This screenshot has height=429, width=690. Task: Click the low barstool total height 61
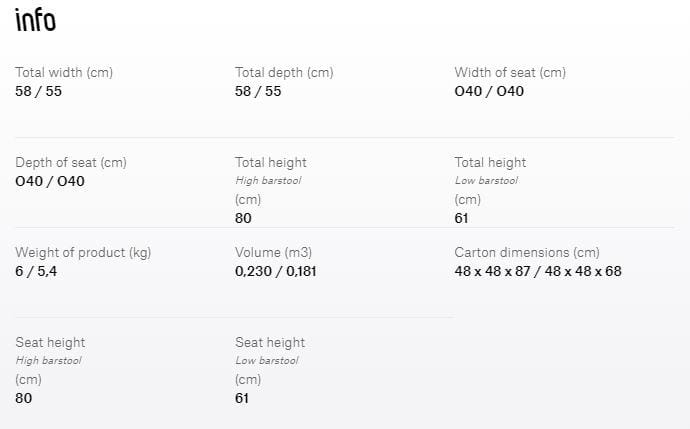coord(461,217)
